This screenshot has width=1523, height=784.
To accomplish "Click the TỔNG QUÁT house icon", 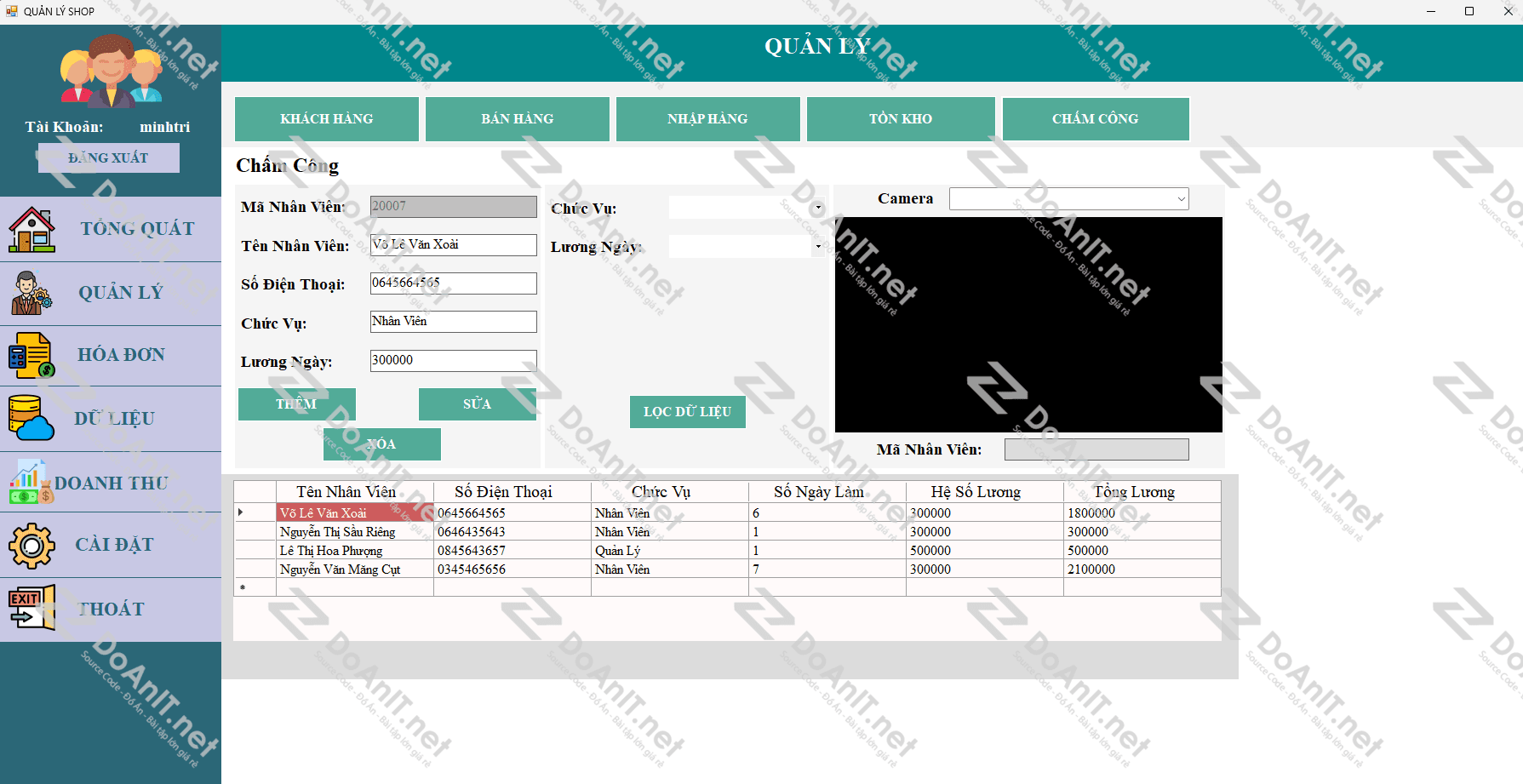I will (x=31, y=230).
